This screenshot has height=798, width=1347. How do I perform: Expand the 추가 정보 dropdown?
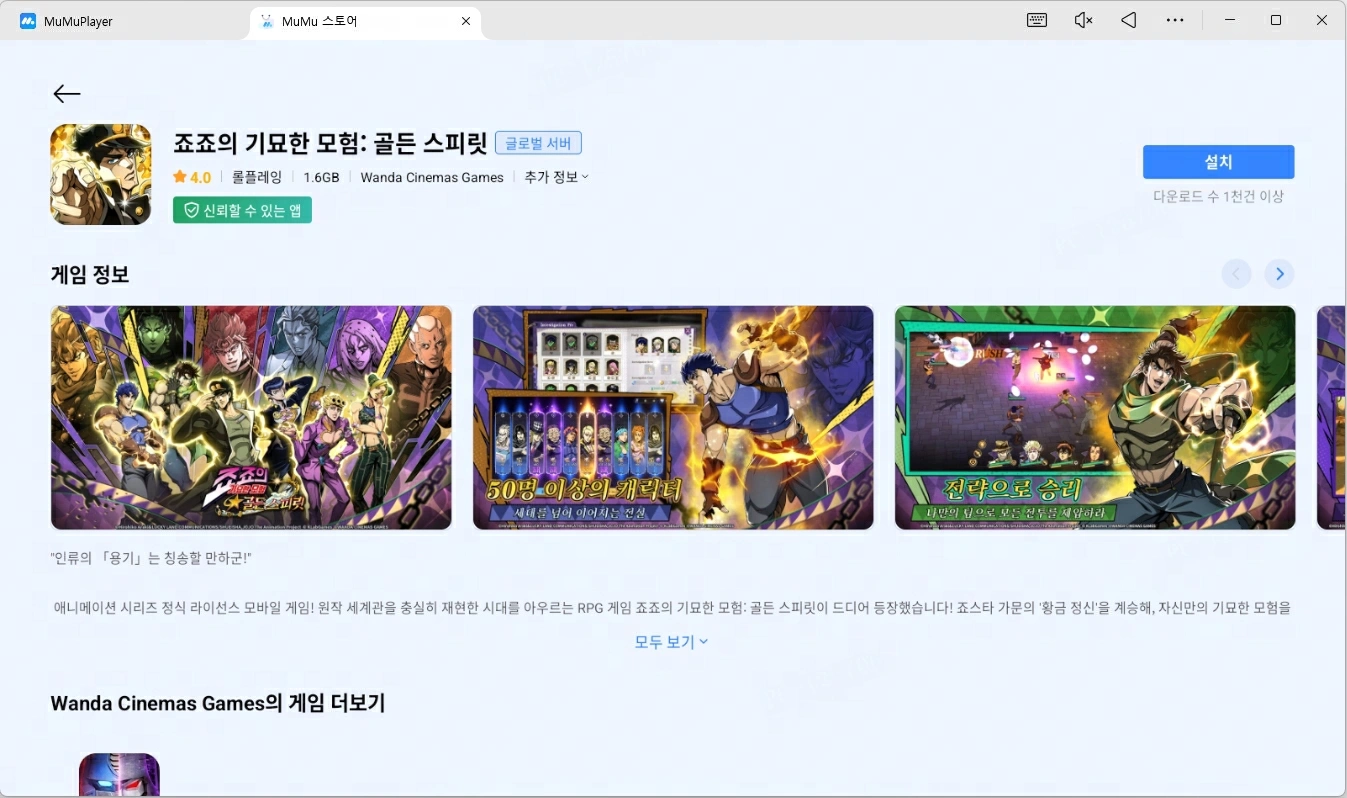click(557, 177)
